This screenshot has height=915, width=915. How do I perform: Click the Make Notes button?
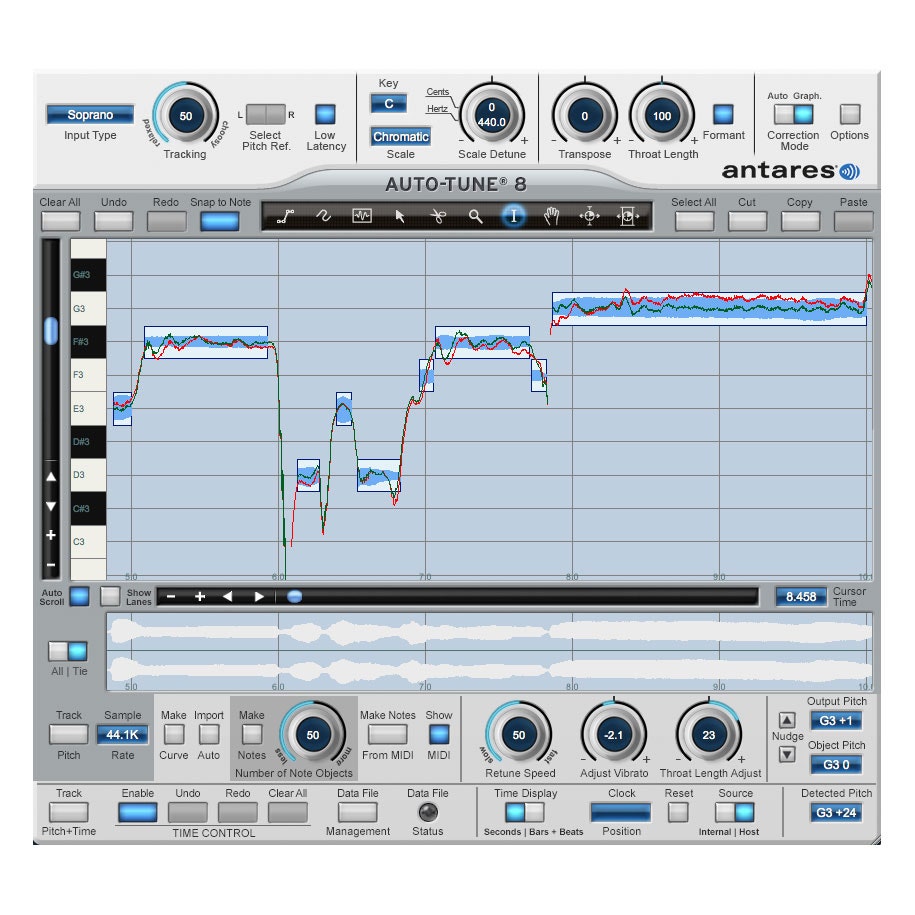click(x=252, y=734)
